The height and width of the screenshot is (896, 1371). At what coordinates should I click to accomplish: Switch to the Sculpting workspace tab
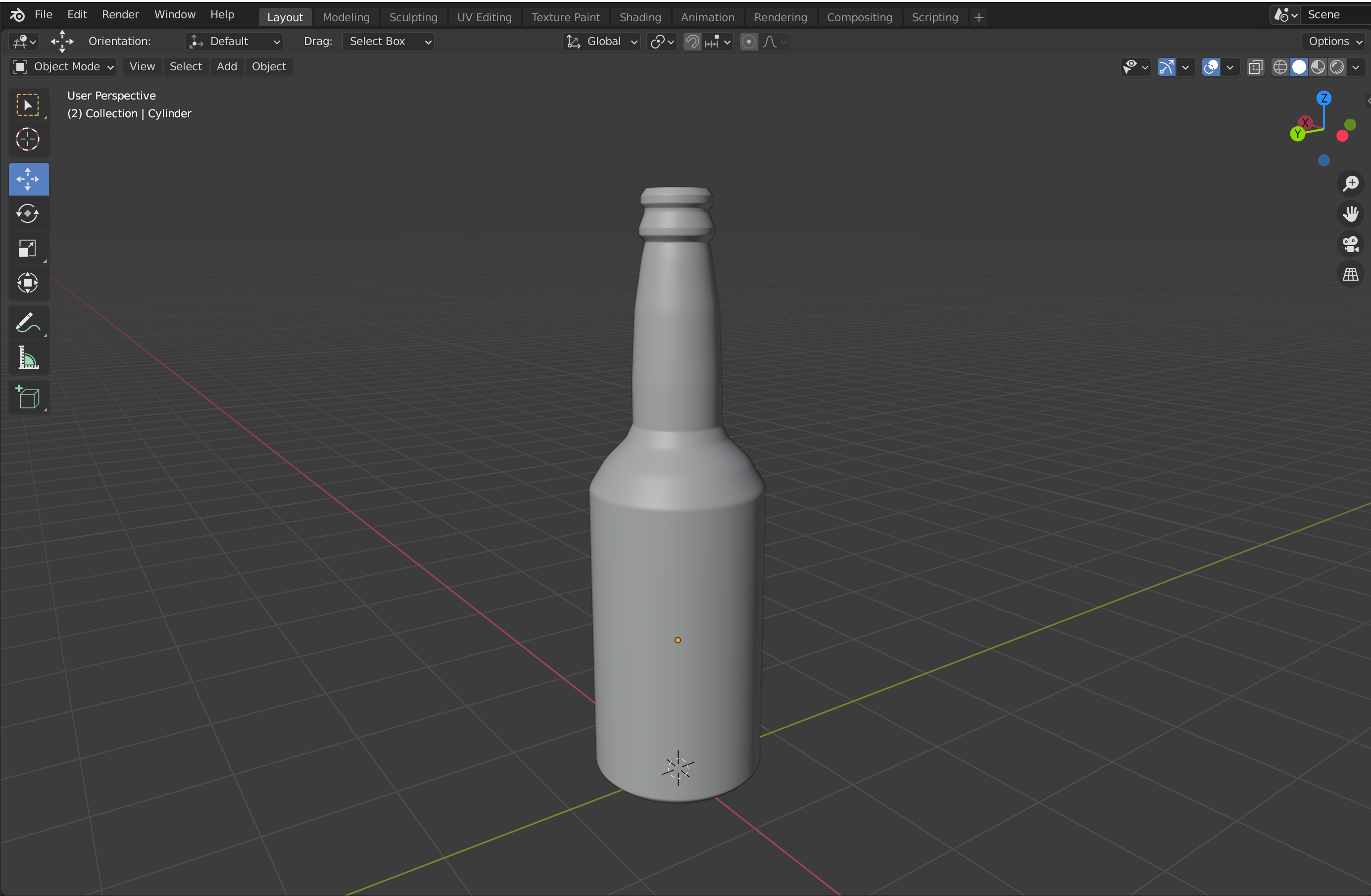[413, 17]
